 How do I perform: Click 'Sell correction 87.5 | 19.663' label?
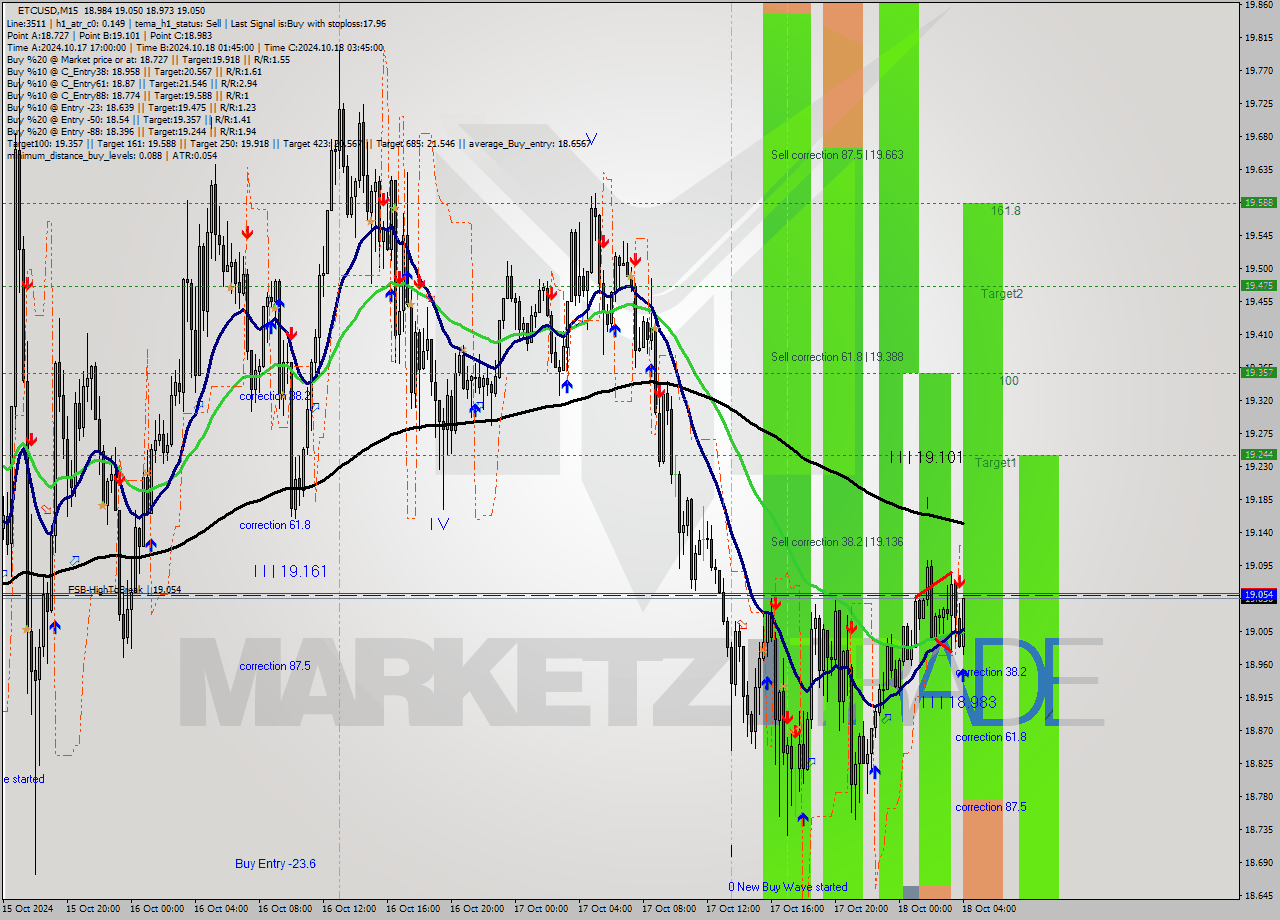[x=837, y=155]
